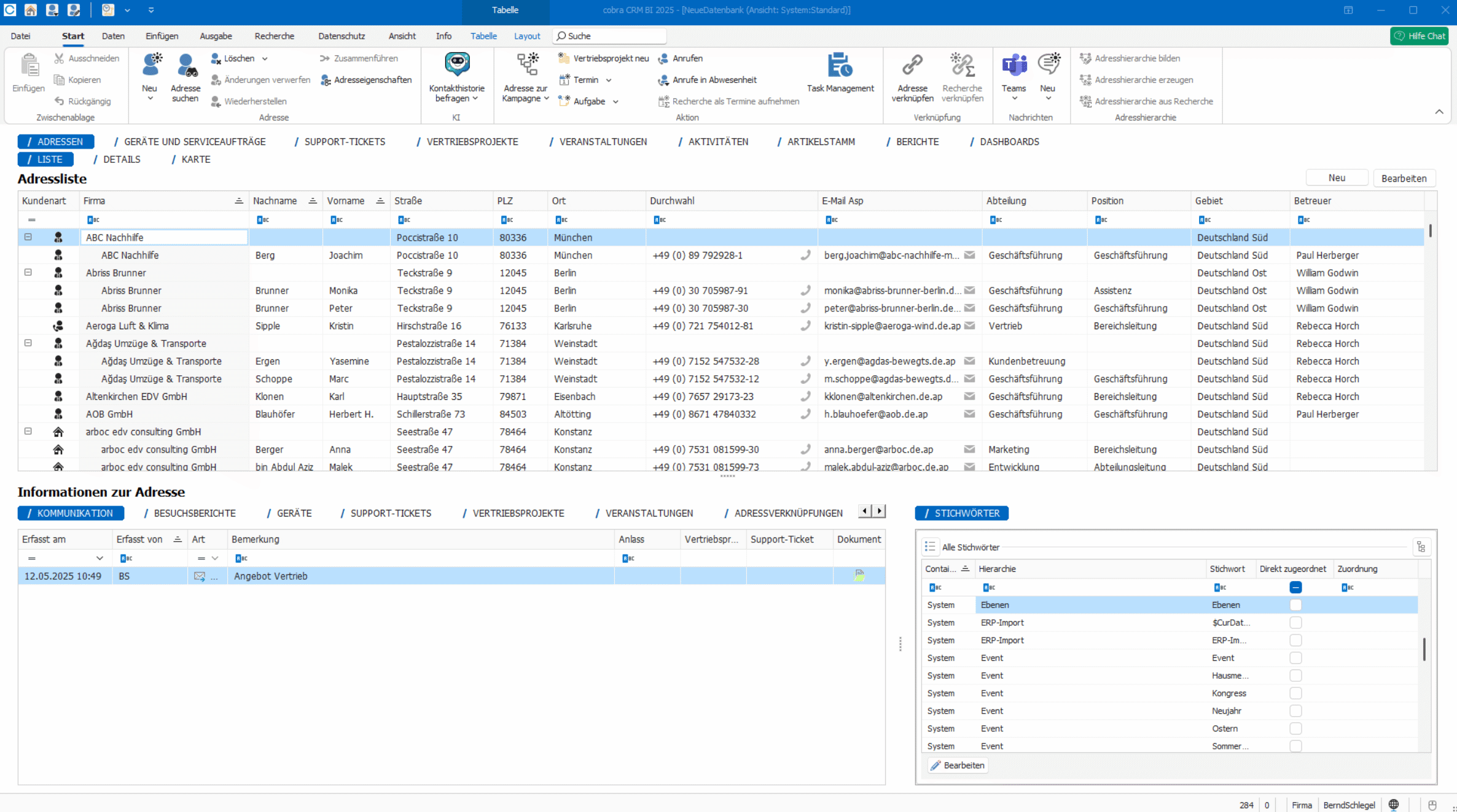
Task: Open Adresse suchen binoculars icon
Action: 186,65
